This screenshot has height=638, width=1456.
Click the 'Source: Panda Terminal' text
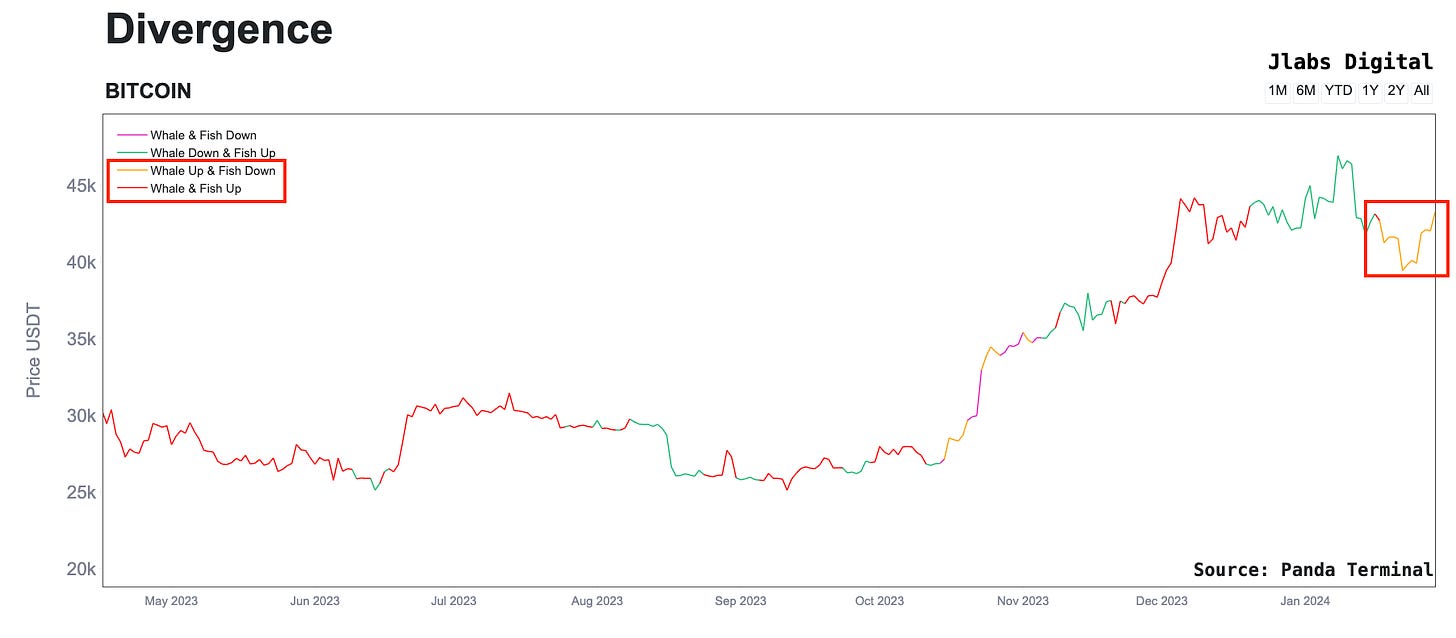pyautogui.click(x=1313, y=569)
